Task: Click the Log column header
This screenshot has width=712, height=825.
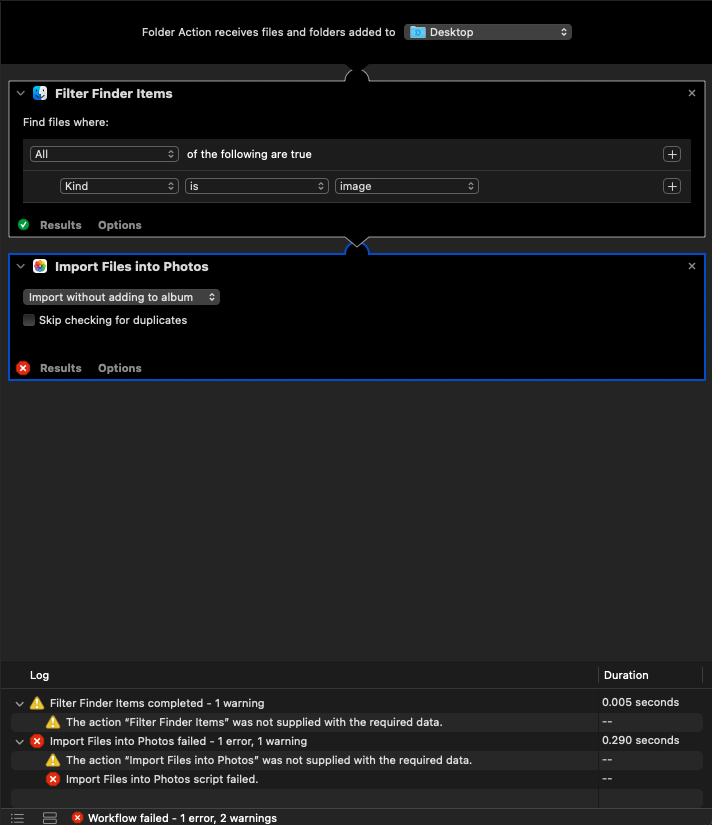Action: coord(39,675)
